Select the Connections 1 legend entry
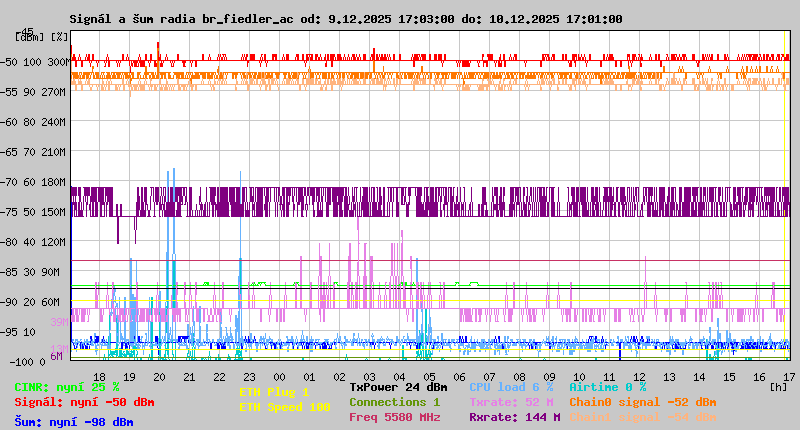The width and height of the screenshot is (800, 430). (x=394, y=402)
